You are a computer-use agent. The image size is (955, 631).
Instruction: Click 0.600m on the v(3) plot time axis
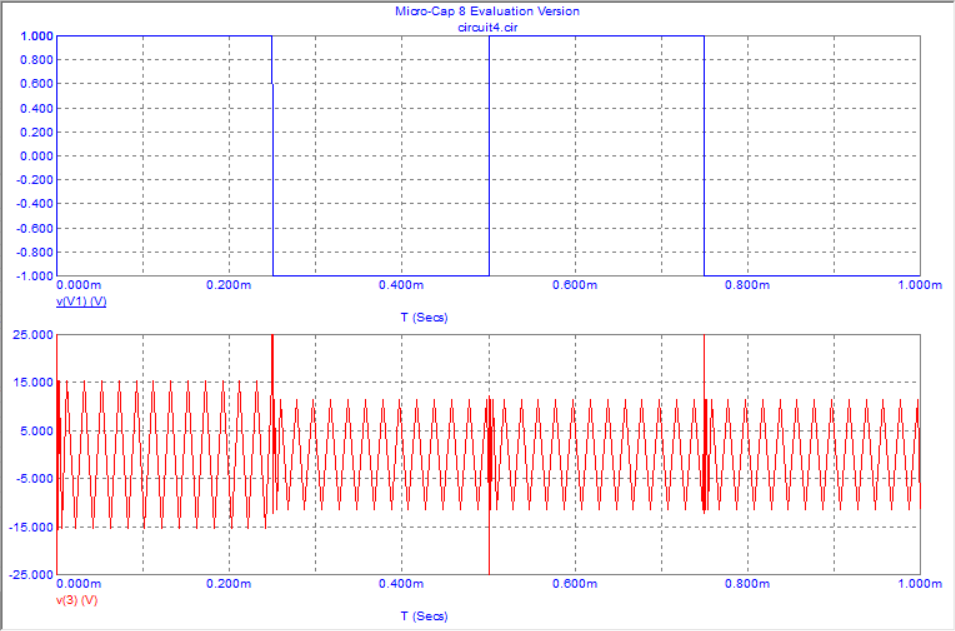pyautogui.click(x=574, y=583)
